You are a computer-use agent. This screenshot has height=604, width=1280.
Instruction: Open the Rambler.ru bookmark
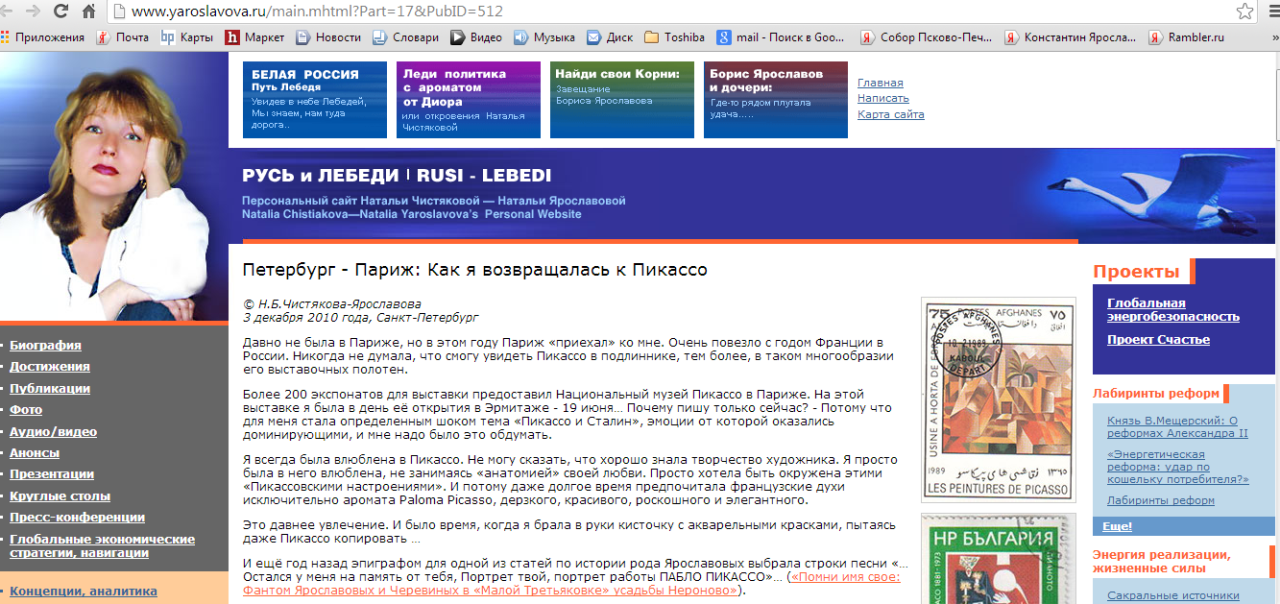pyautogui.click(x=1186, y=37)
